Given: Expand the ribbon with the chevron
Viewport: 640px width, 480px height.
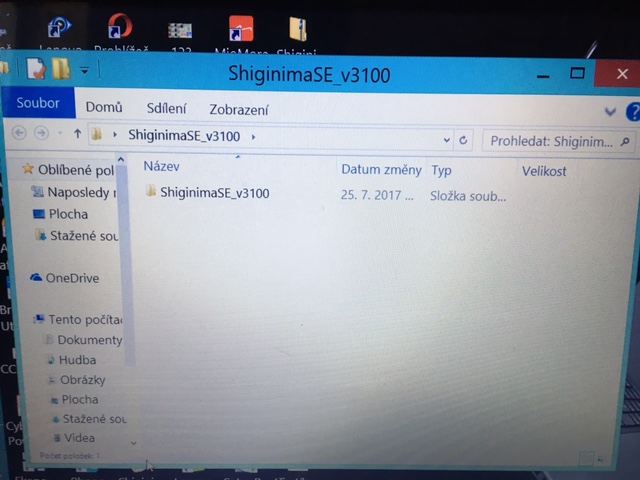Looking at the screenshot, I should click(x=610, y=111).
